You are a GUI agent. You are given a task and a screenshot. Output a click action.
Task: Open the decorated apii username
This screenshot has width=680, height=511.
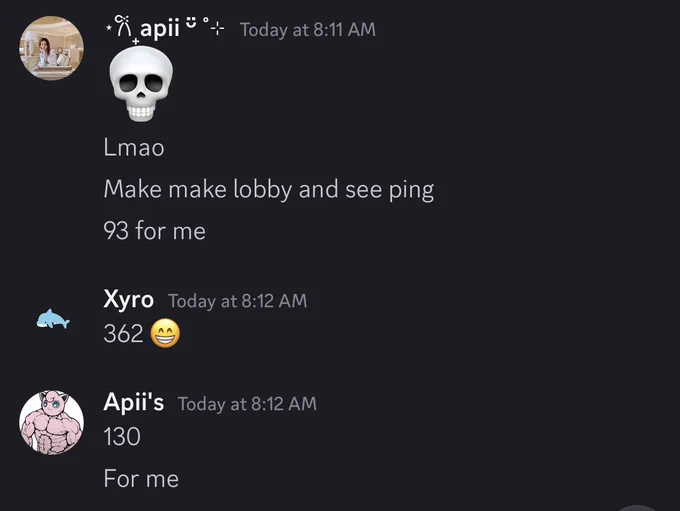click(165, 29)
